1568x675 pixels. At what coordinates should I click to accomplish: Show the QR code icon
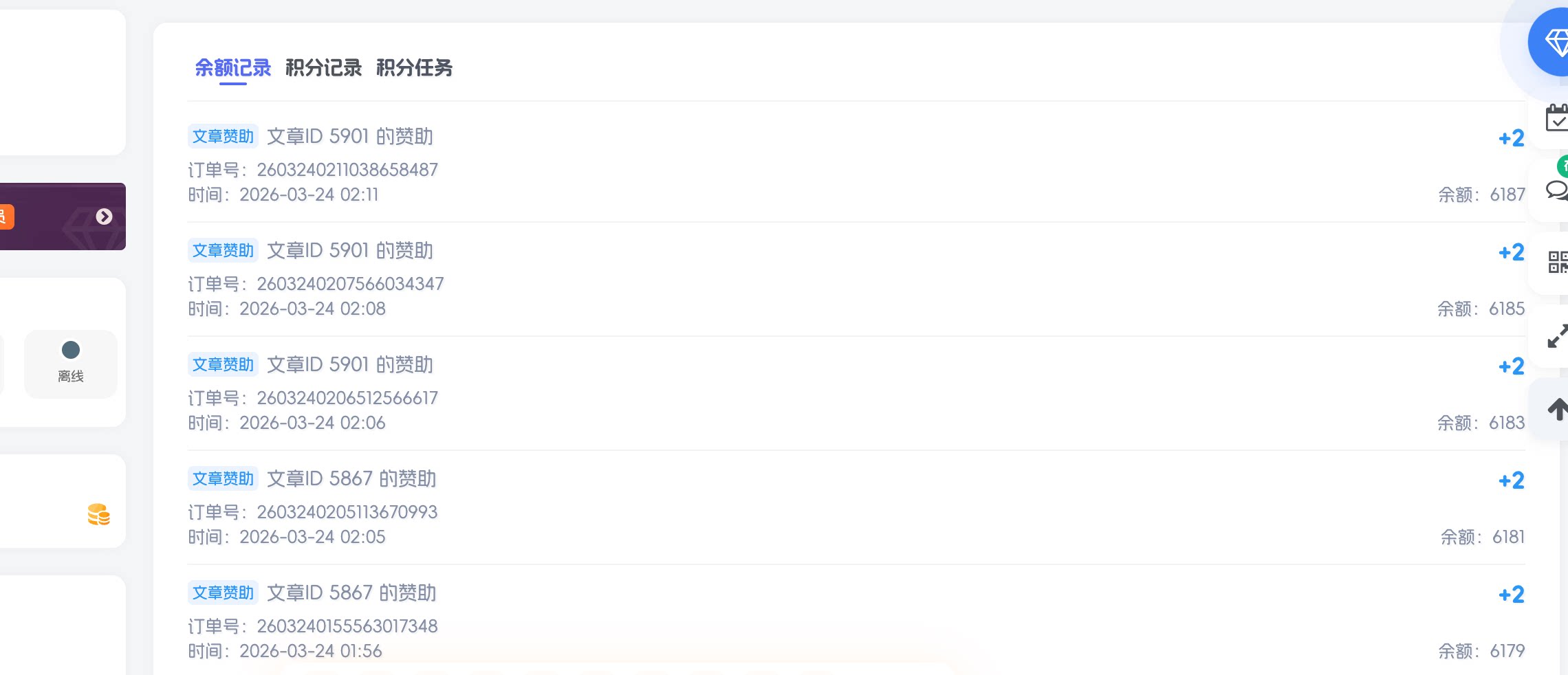point(1557,262)
